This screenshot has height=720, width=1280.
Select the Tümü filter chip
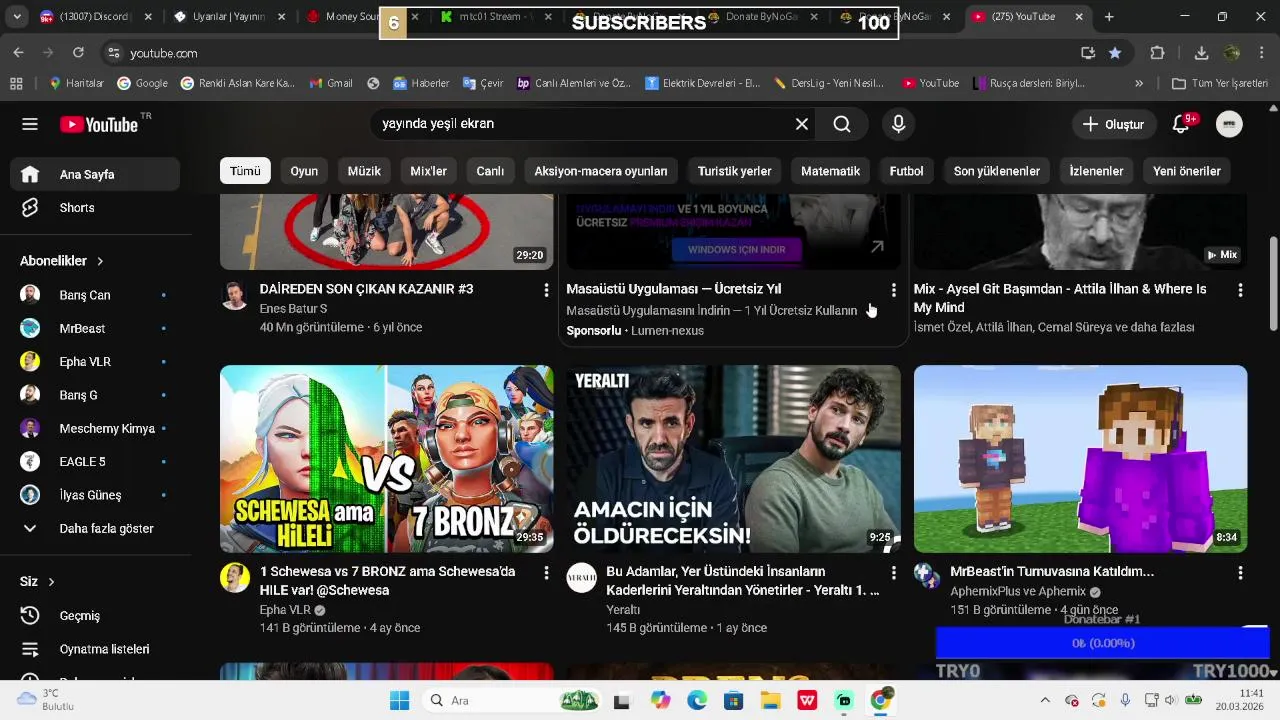245,171
